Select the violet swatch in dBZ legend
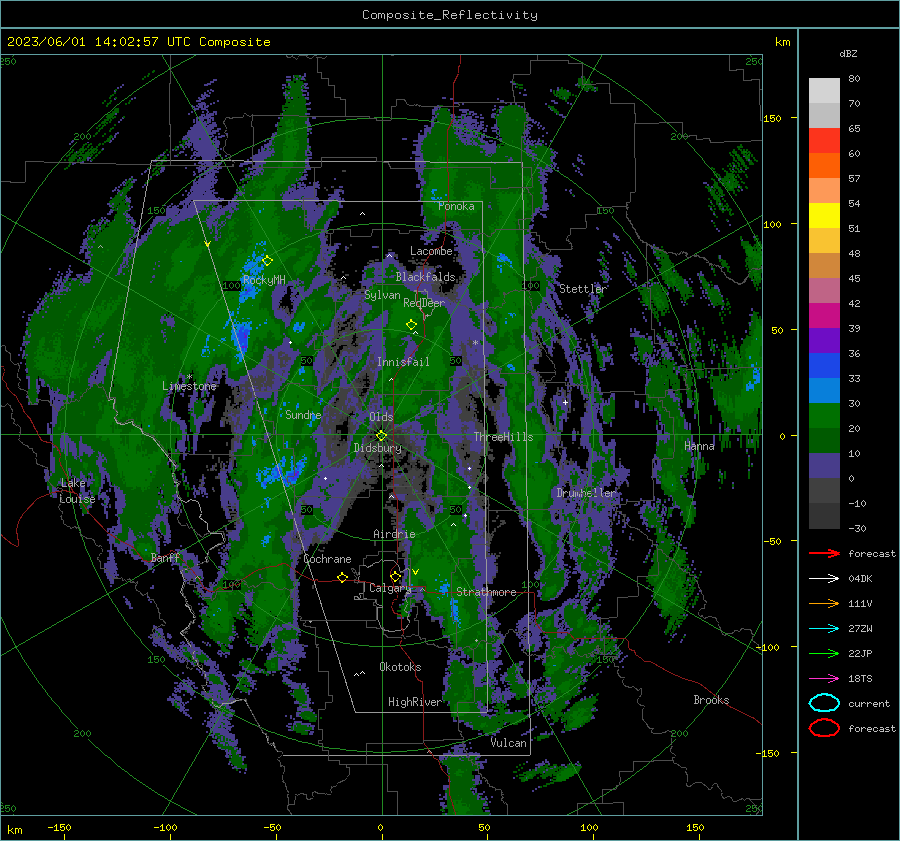The height and width of the screenshot is (841, 900). [824, 340]
